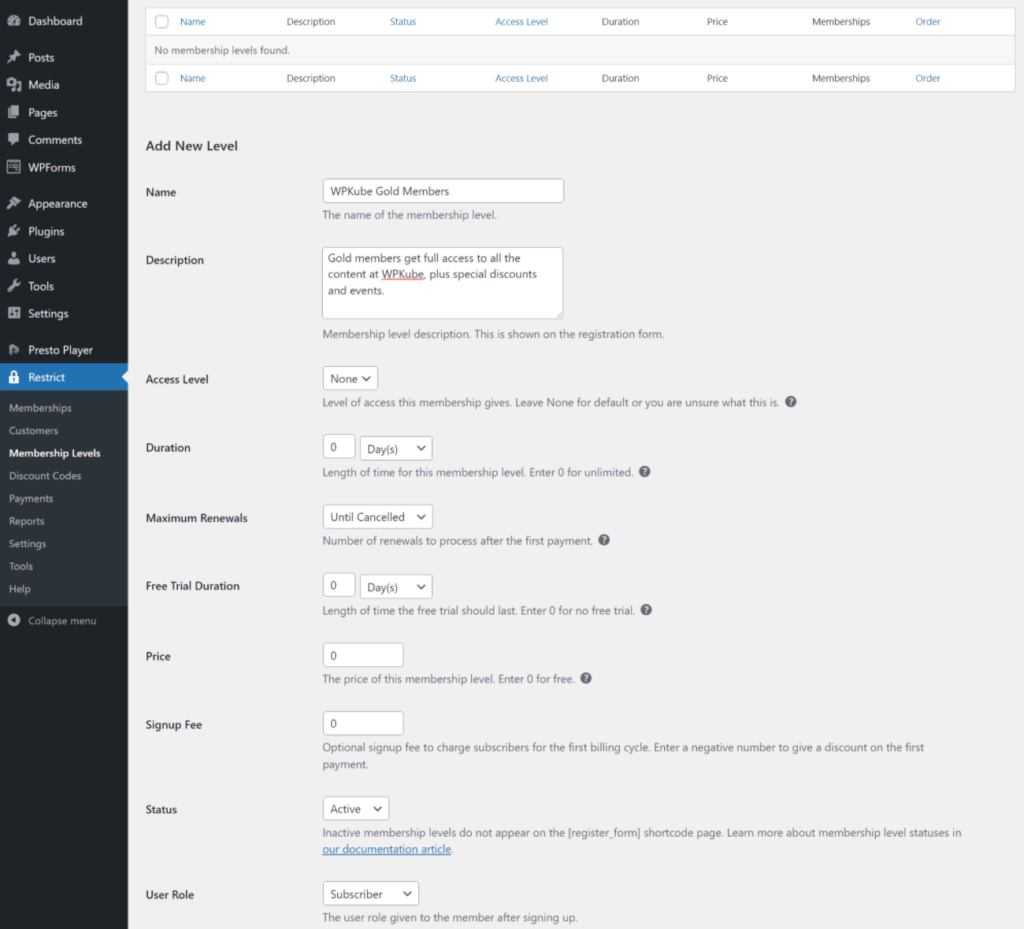Click the 'Add New Level' heading
The width and height of the screenshot is (1024, 929).
pyautogui.click(x=191, y=146)
